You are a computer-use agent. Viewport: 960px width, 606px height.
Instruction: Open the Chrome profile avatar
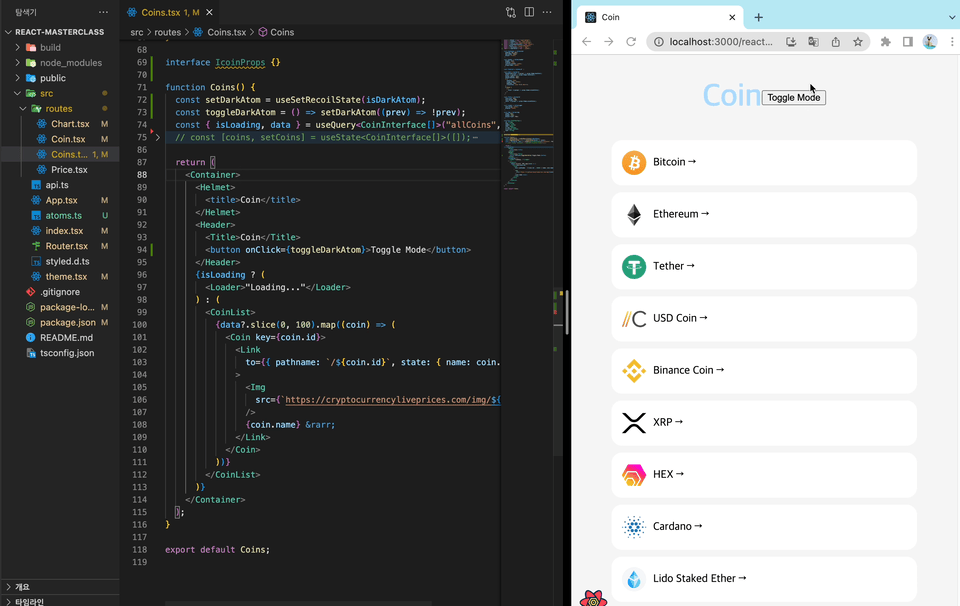tap(929, 42)
